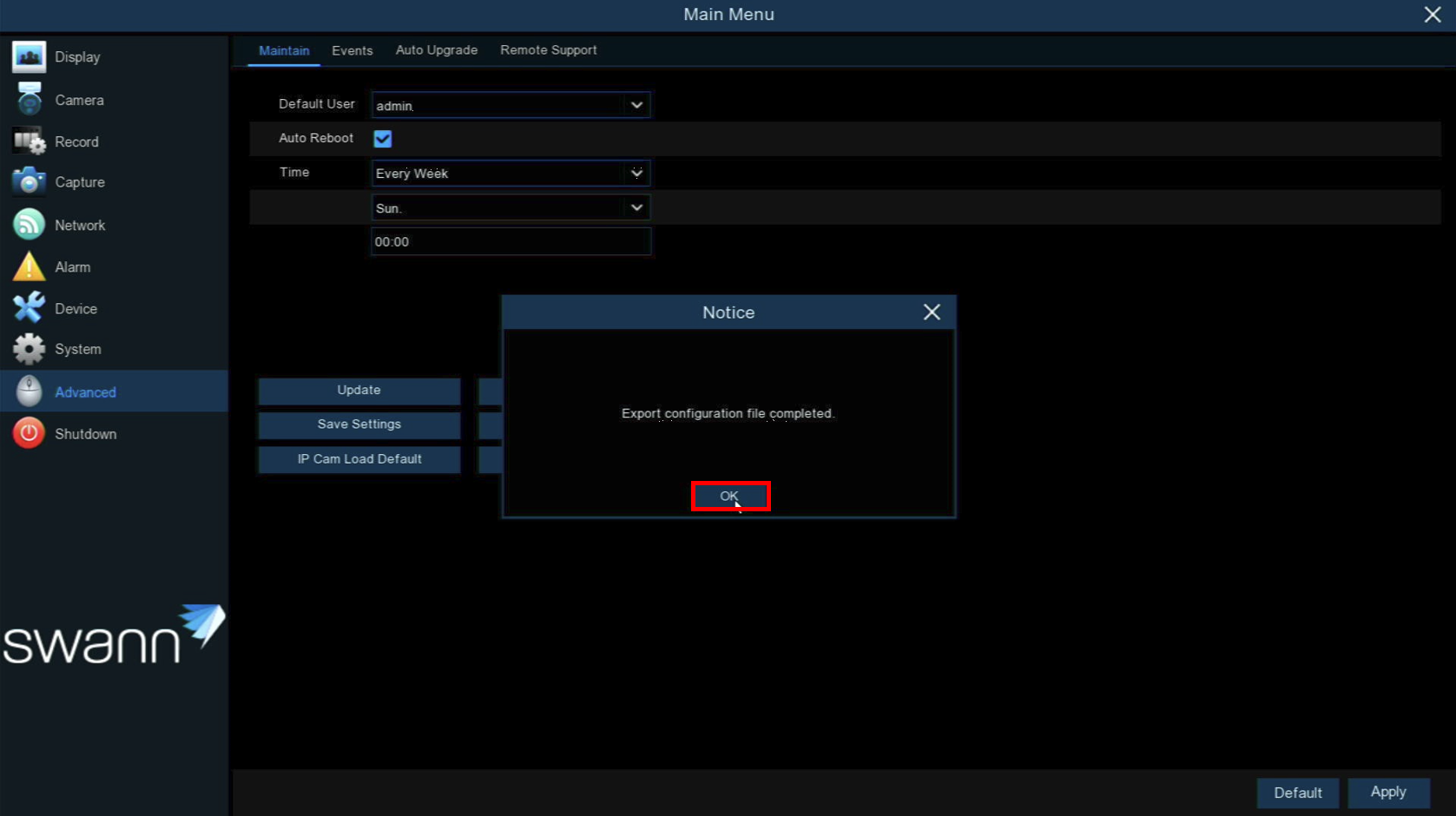Click the Default button
Image resolution: width=1456 pixels, height=816 pixels.
(x=1298, y=793)
